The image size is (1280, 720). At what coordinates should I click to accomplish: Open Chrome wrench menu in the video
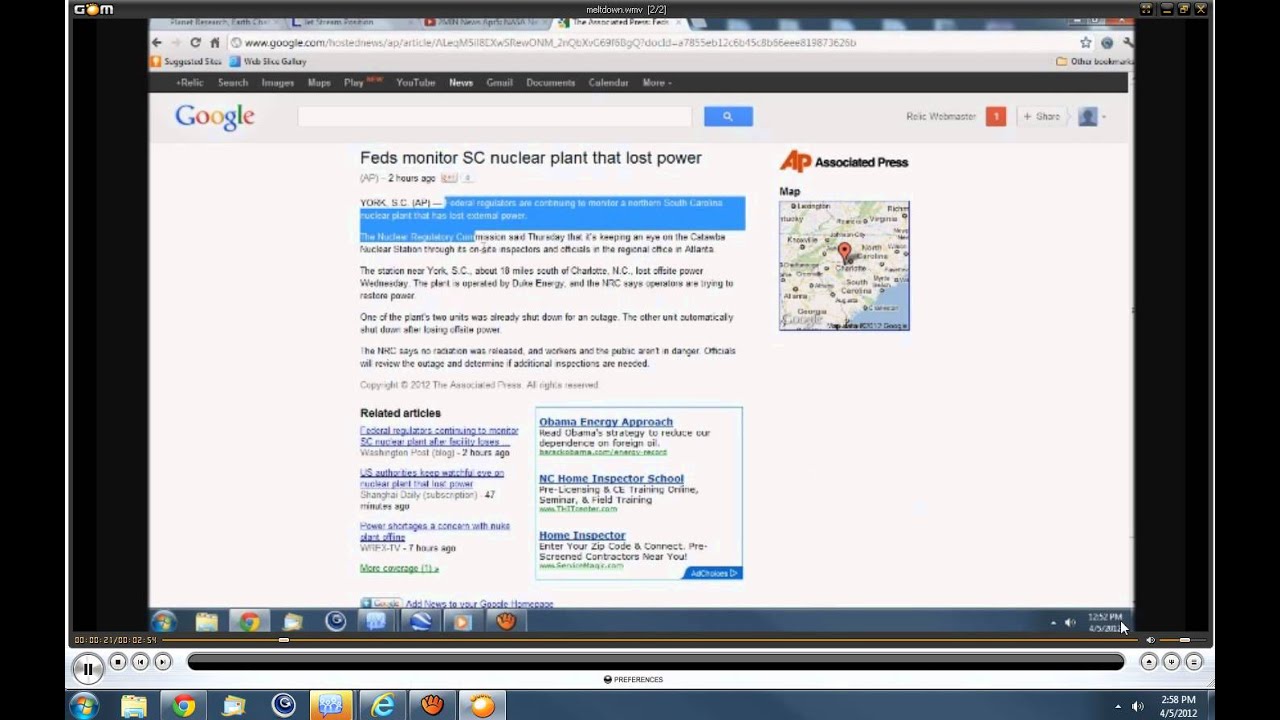1127,42
